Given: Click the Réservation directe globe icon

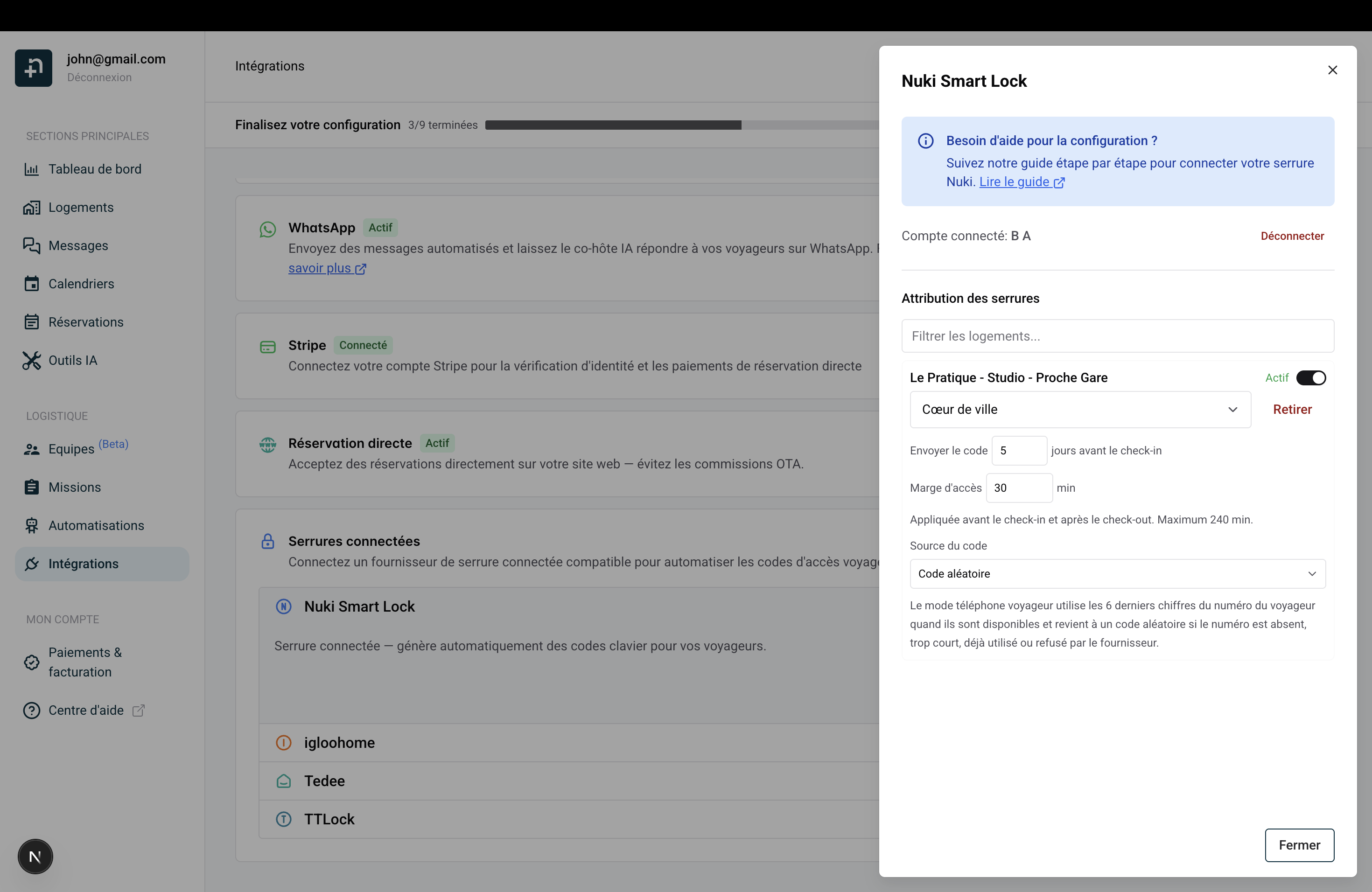Looking at the screenshot, I should [x=267, y=445].
